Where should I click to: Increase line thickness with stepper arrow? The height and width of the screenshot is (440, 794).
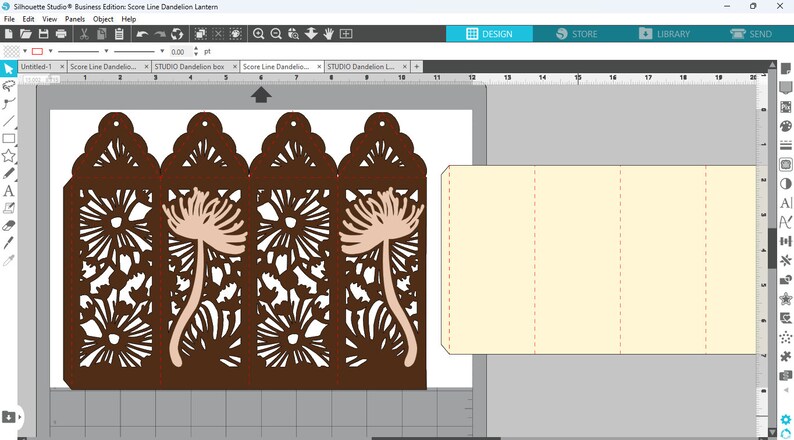coord(196,49)
